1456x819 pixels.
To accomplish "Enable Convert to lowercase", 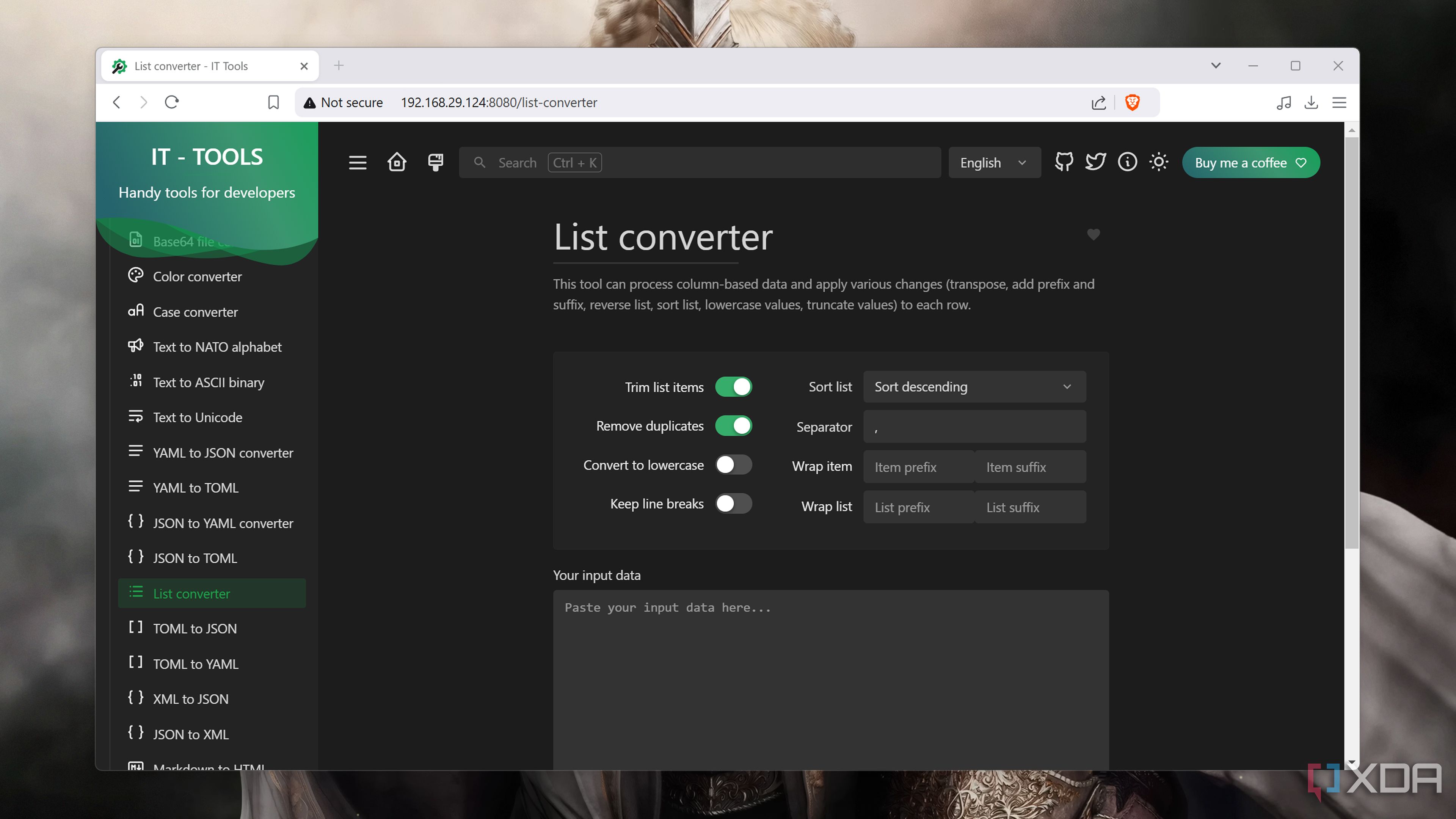I will 734,464.
